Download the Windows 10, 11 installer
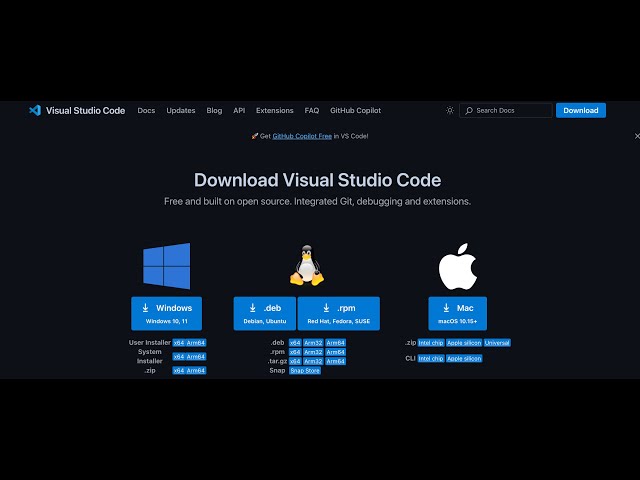This screenshot has width=640, height=480. (x=167, y=313)
